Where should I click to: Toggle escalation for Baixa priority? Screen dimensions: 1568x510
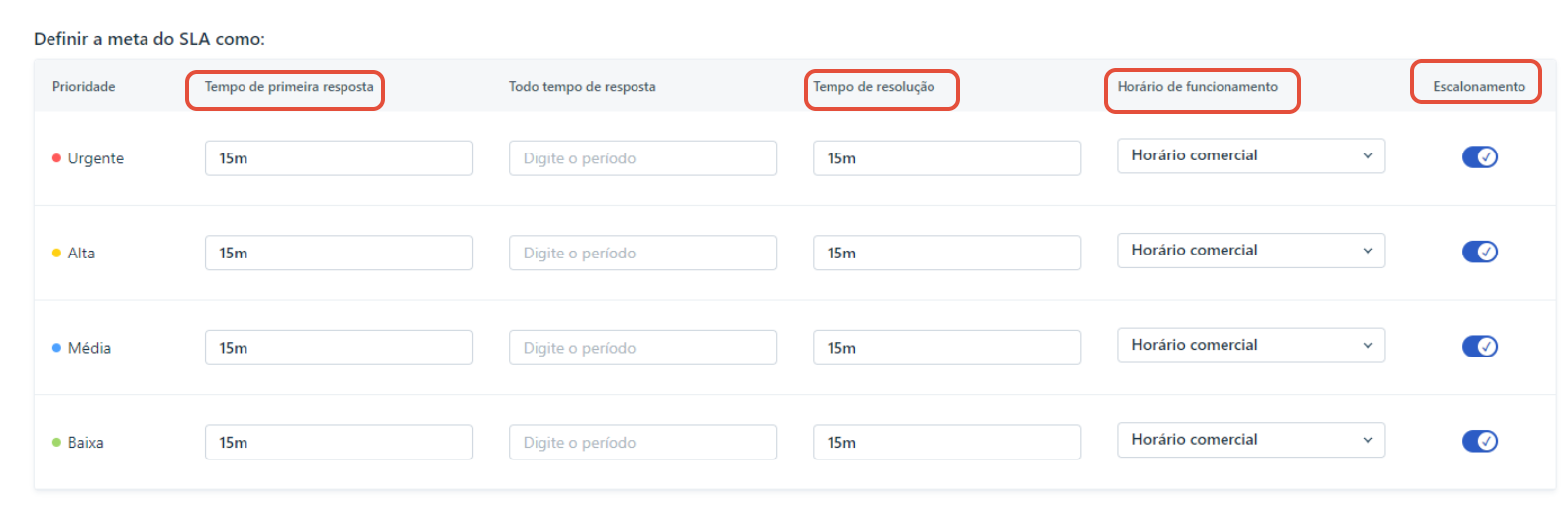[1479, 441]
